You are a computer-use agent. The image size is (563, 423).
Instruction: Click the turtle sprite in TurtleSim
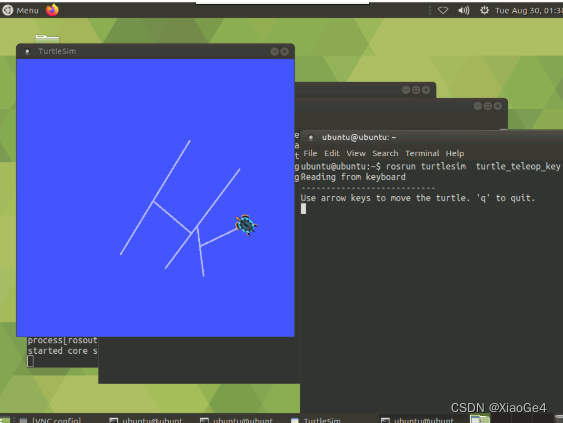[x=246, y=225]
